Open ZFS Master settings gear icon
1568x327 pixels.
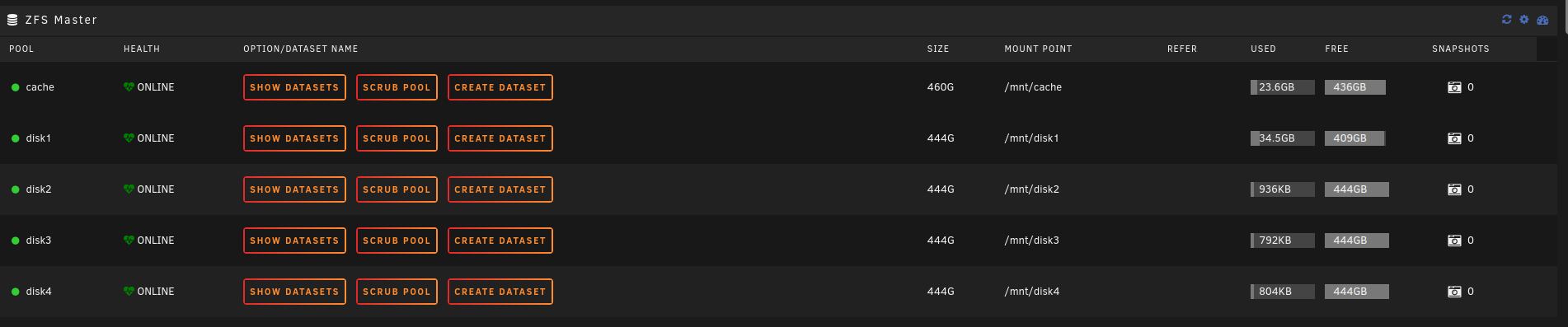tap(1524, 19)
